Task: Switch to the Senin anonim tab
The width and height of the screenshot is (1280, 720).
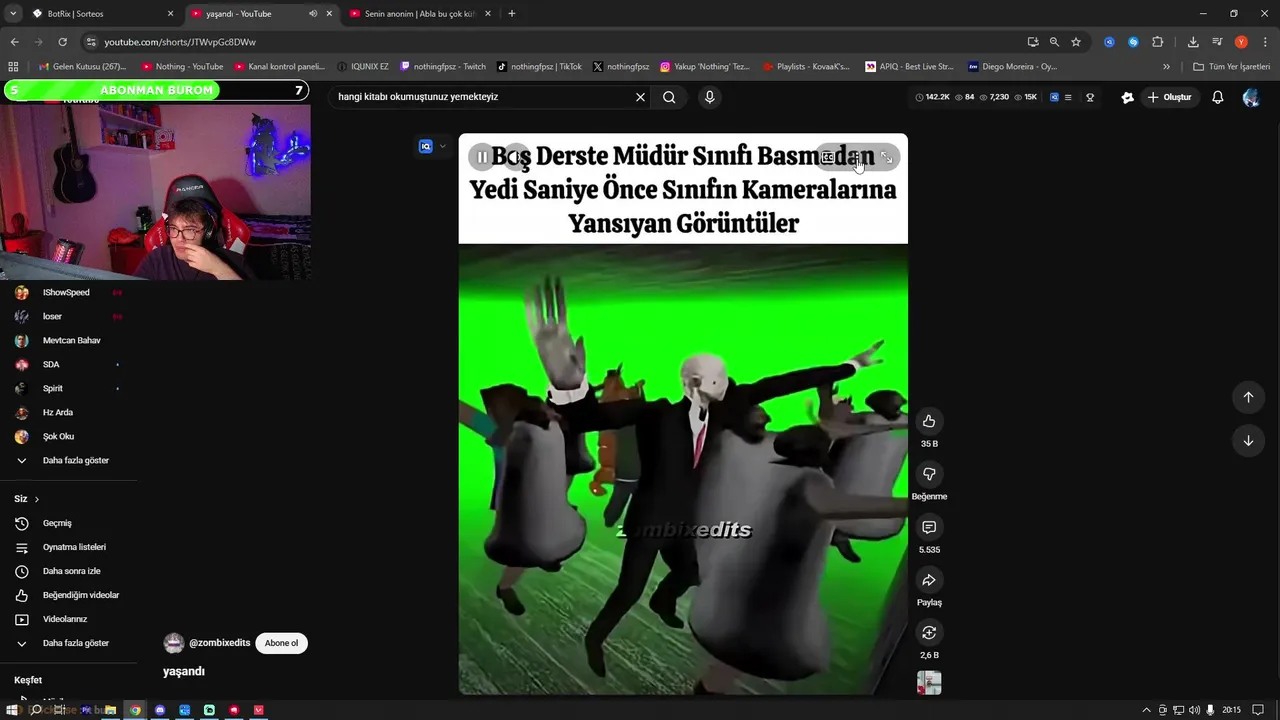Action: [x=419, y=14]
